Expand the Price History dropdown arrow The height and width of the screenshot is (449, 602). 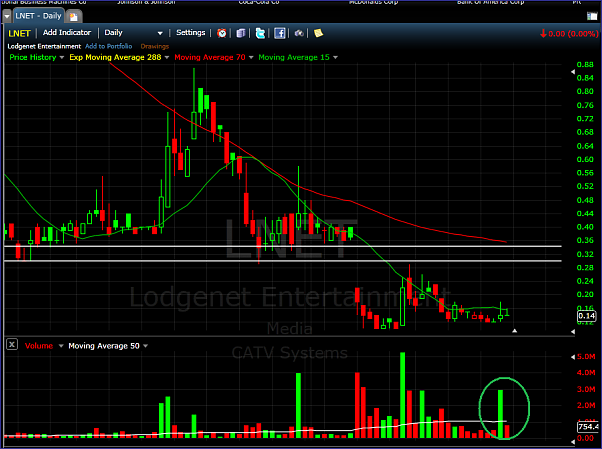[x=61, y=58]
